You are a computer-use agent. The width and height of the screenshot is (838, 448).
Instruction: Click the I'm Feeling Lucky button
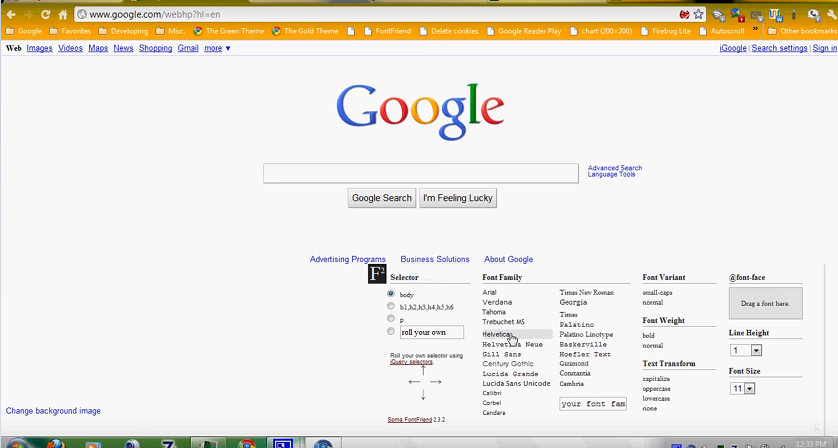click(x=458, y=198)
